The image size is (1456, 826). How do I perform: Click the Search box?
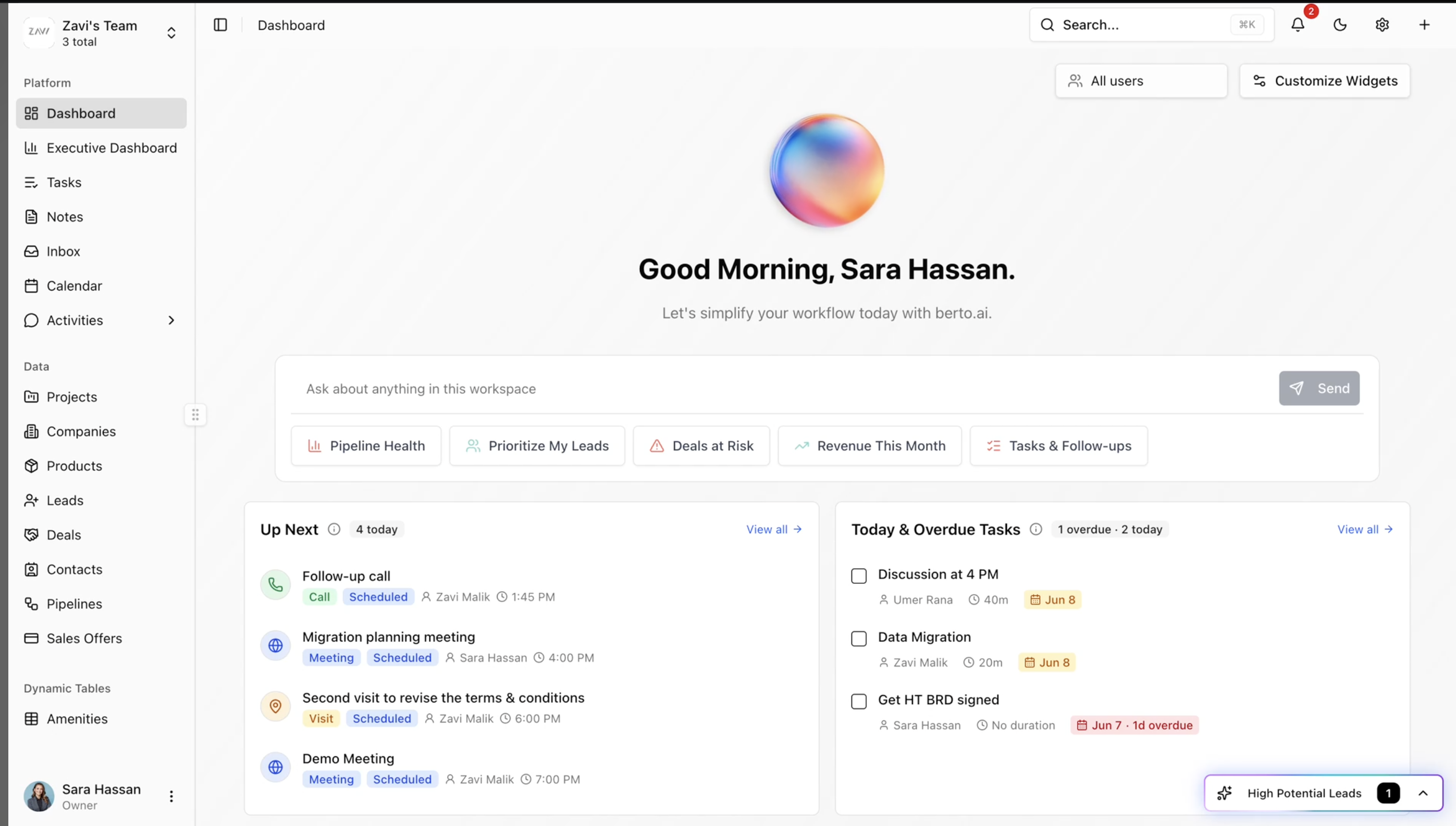pyautogui.click(x=1152, y=25)
